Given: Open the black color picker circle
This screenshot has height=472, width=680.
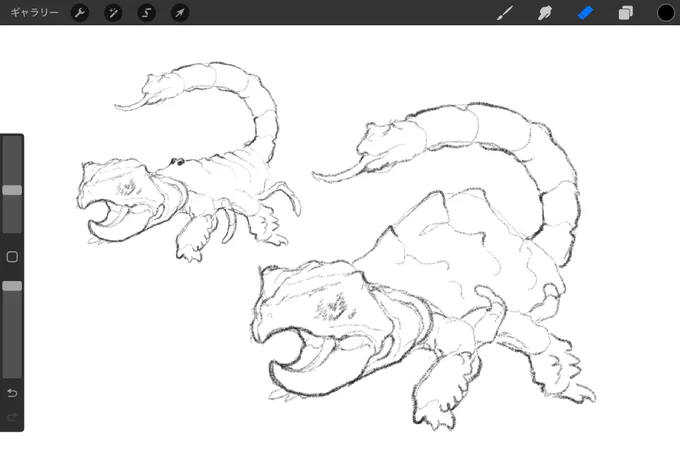Looking at the screenshot, I should tap(665, 13).
